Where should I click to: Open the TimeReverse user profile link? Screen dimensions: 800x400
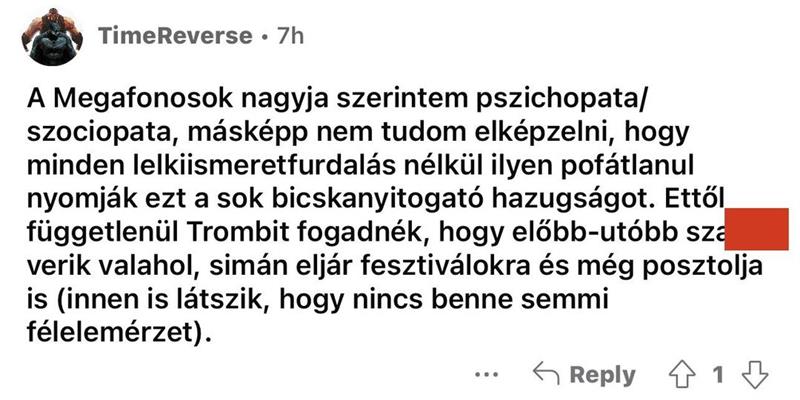coord(174,36)
